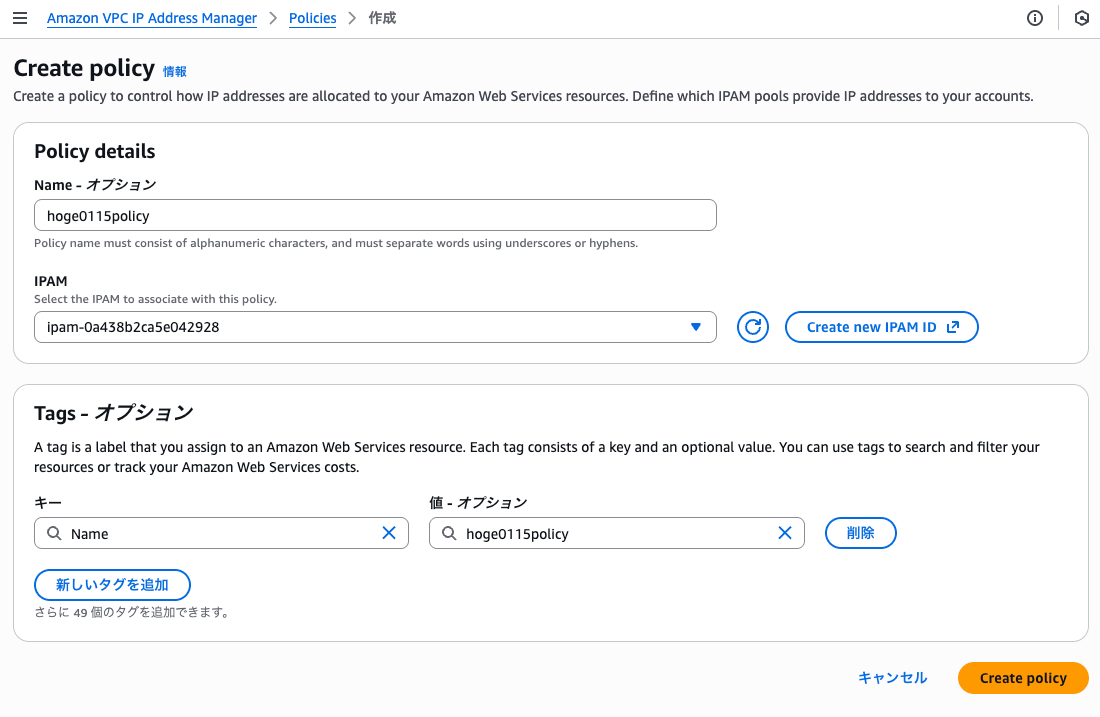Open the 情報 info link
The width and height of the screenshot is (1100, 717).
pyautogui.click(x=175, y=71)
